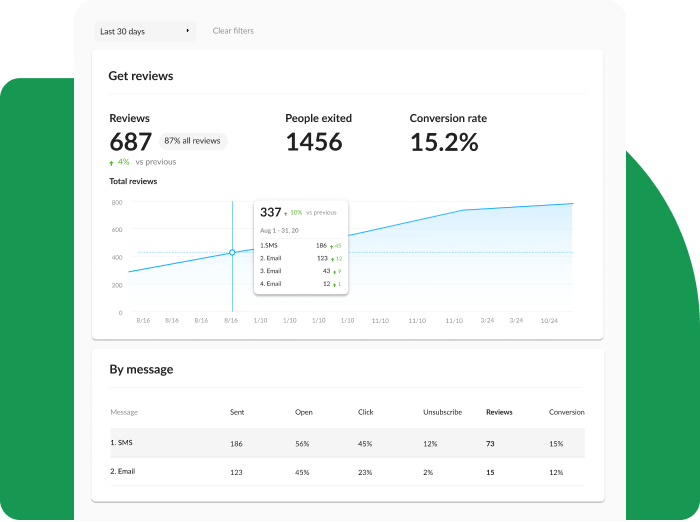Click the up arrow in tooltip SMS row
Viewport: 700px width, 522px height.
pos(333,245)
